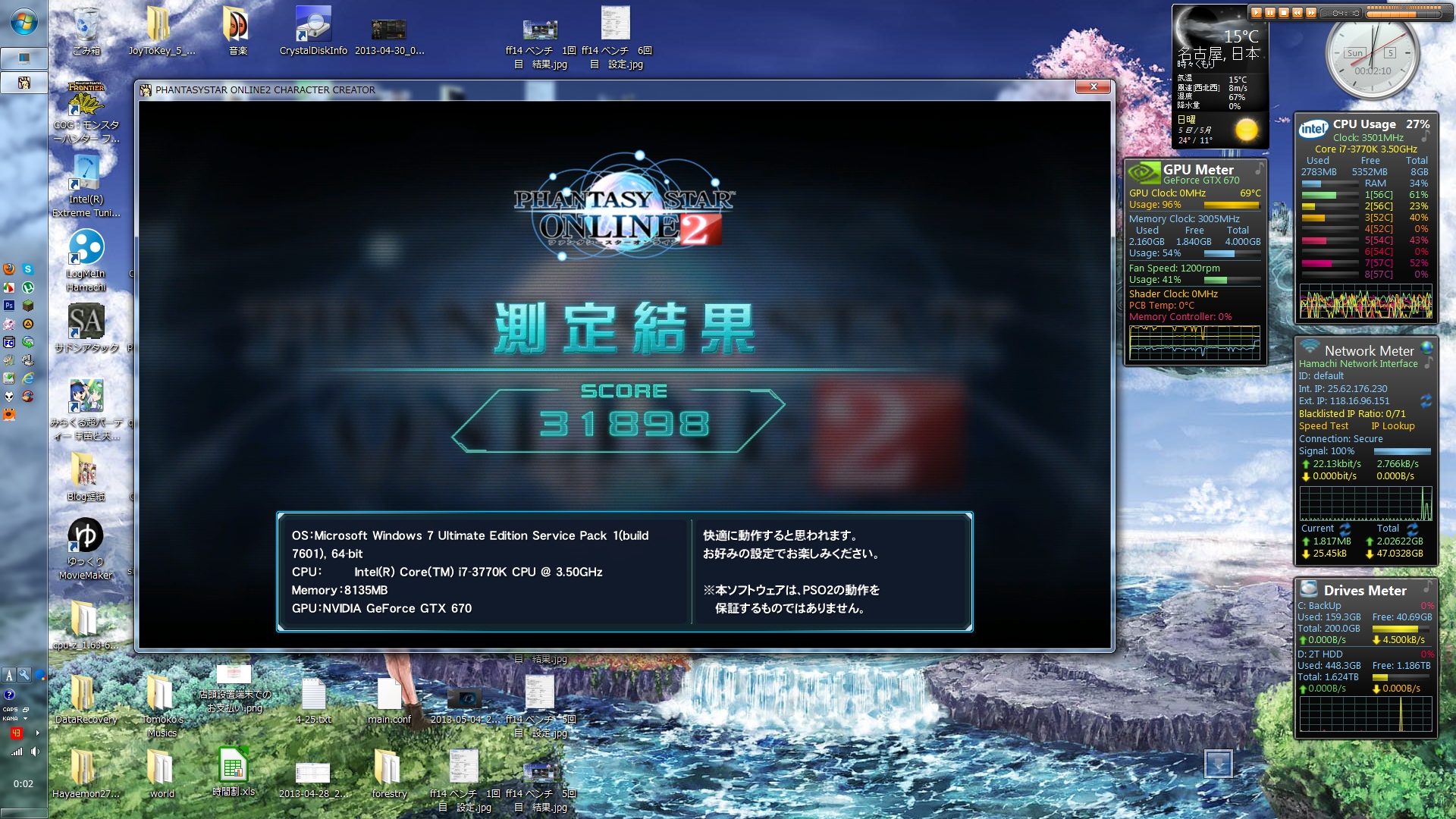The image size is (1456, 819).
Task: Click the IP Lookup link in Network Meter
Action: [x=1393, y=426]
